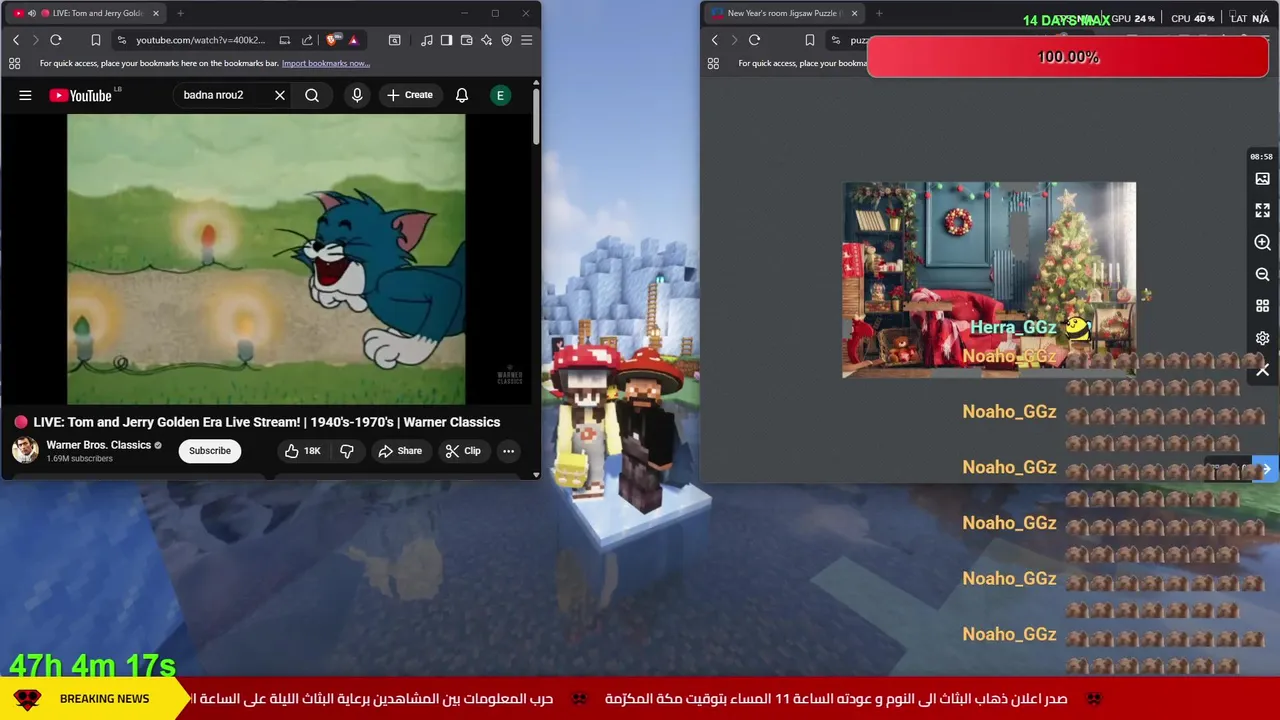
Task: Close the Tom and Jerry live tab
Action: point(155,13)
